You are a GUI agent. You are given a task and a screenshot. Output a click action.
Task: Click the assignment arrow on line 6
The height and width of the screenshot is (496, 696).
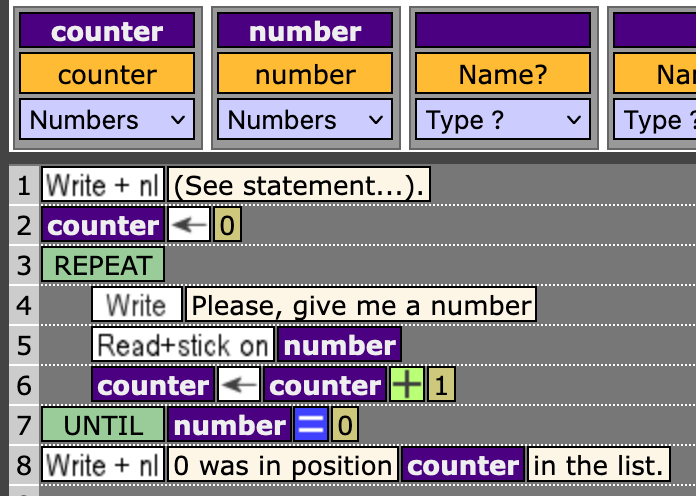238,385
